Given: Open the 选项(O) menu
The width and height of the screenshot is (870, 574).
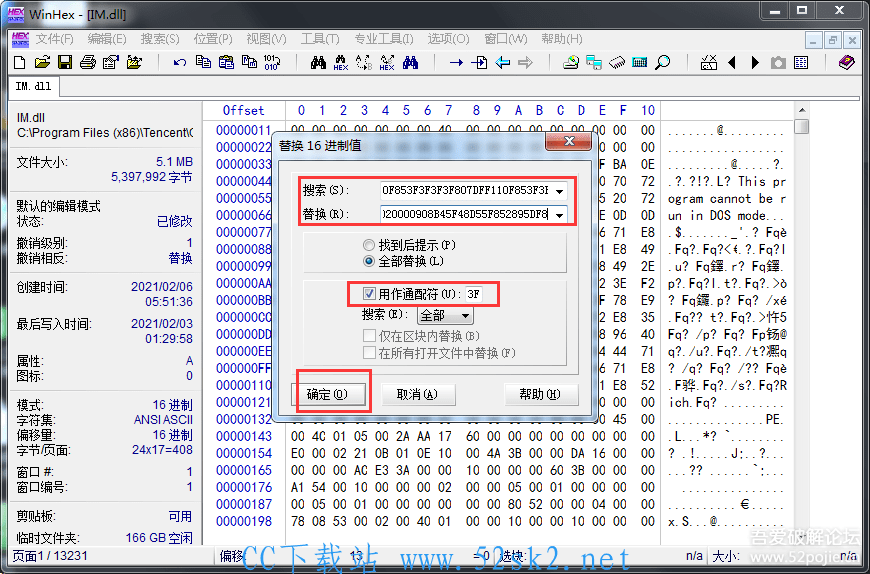Looking at the screenshot, I should coord(448,39).
